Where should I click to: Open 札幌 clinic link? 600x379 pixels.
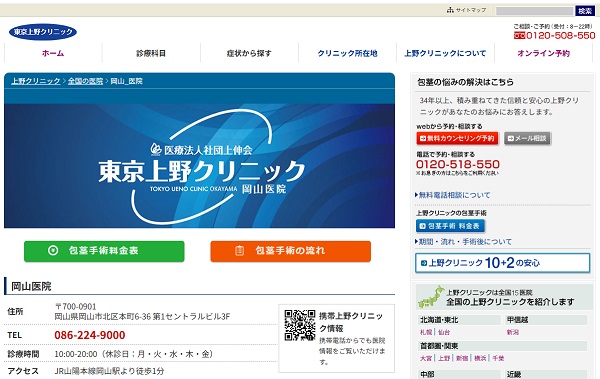[426, 332]
